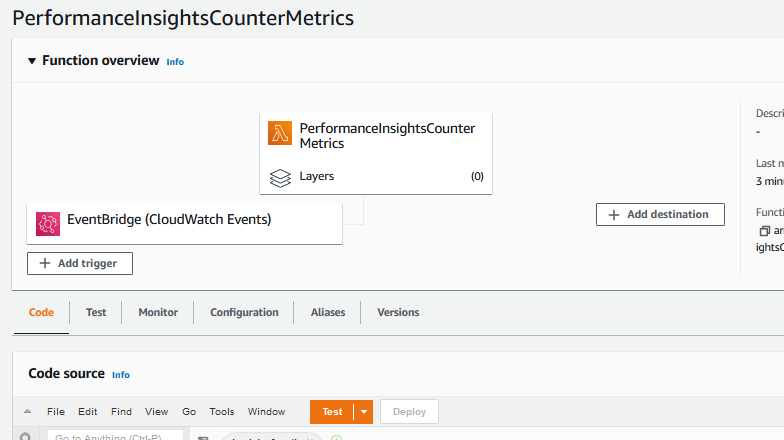Open Info link beside Function overview

click(x=175, y=62)
